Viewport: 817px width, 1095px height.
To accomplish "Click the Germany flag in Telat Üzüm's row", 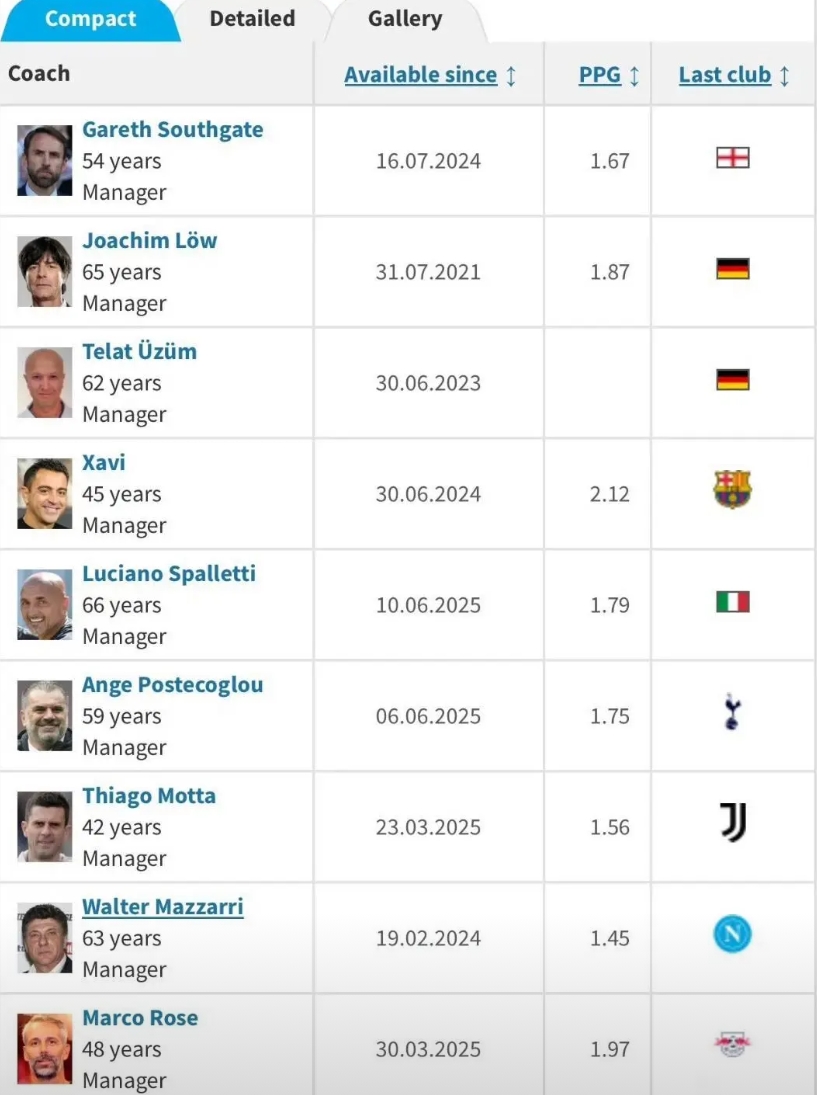I will pyautogui.click(x=733, y=380).
